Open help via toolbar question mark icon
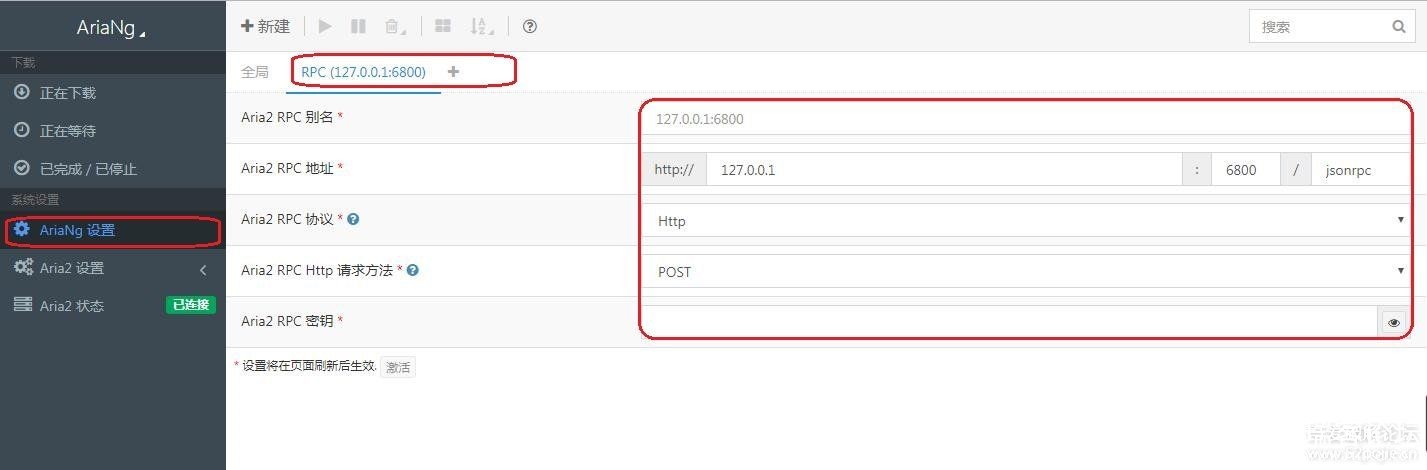 530,27
